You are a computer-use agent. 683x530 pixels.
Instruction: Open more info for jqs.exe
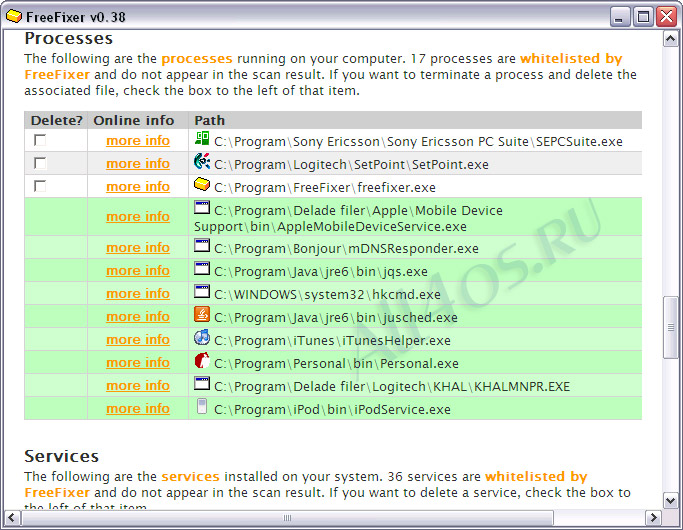click(x=138, y=270)
